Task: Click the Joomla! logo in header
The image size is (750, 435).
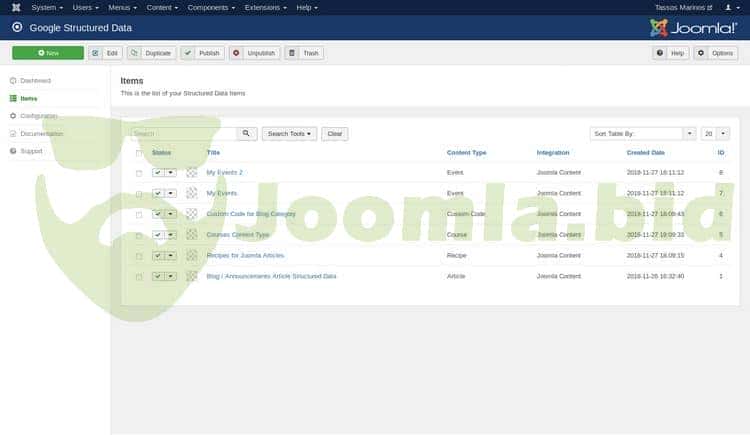Action: 693,28
